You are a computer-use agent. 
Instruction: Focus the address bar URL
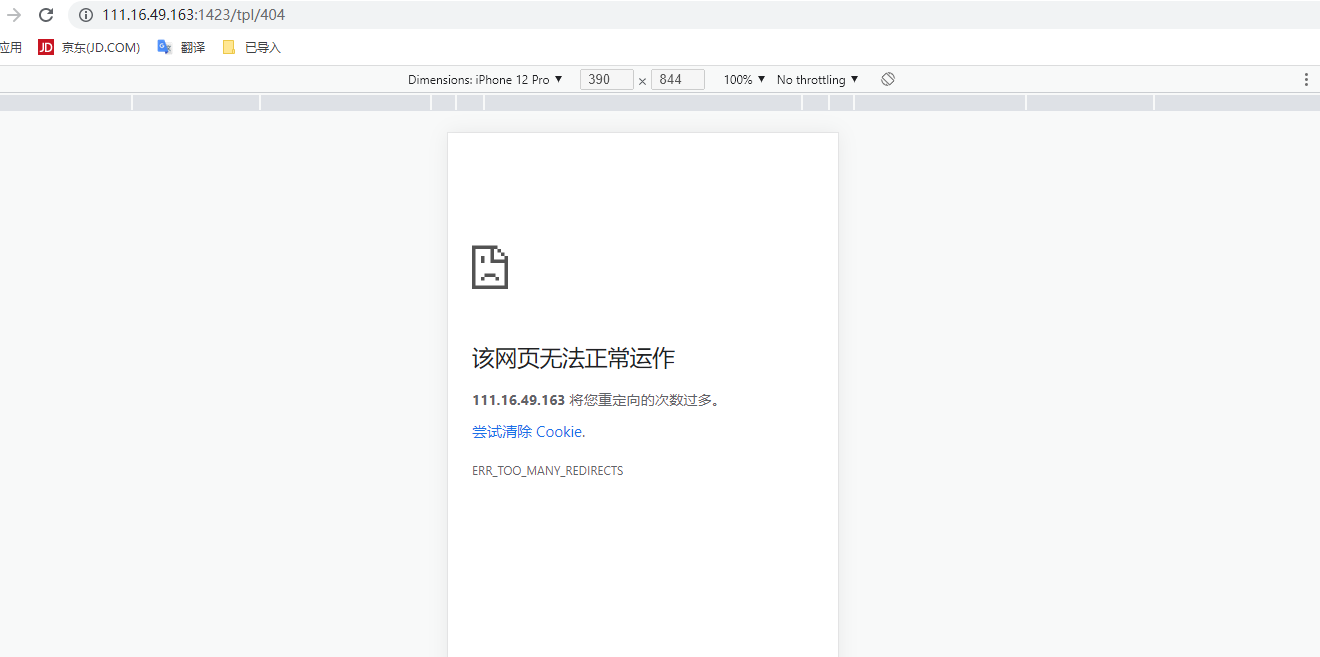pos(400,15)
